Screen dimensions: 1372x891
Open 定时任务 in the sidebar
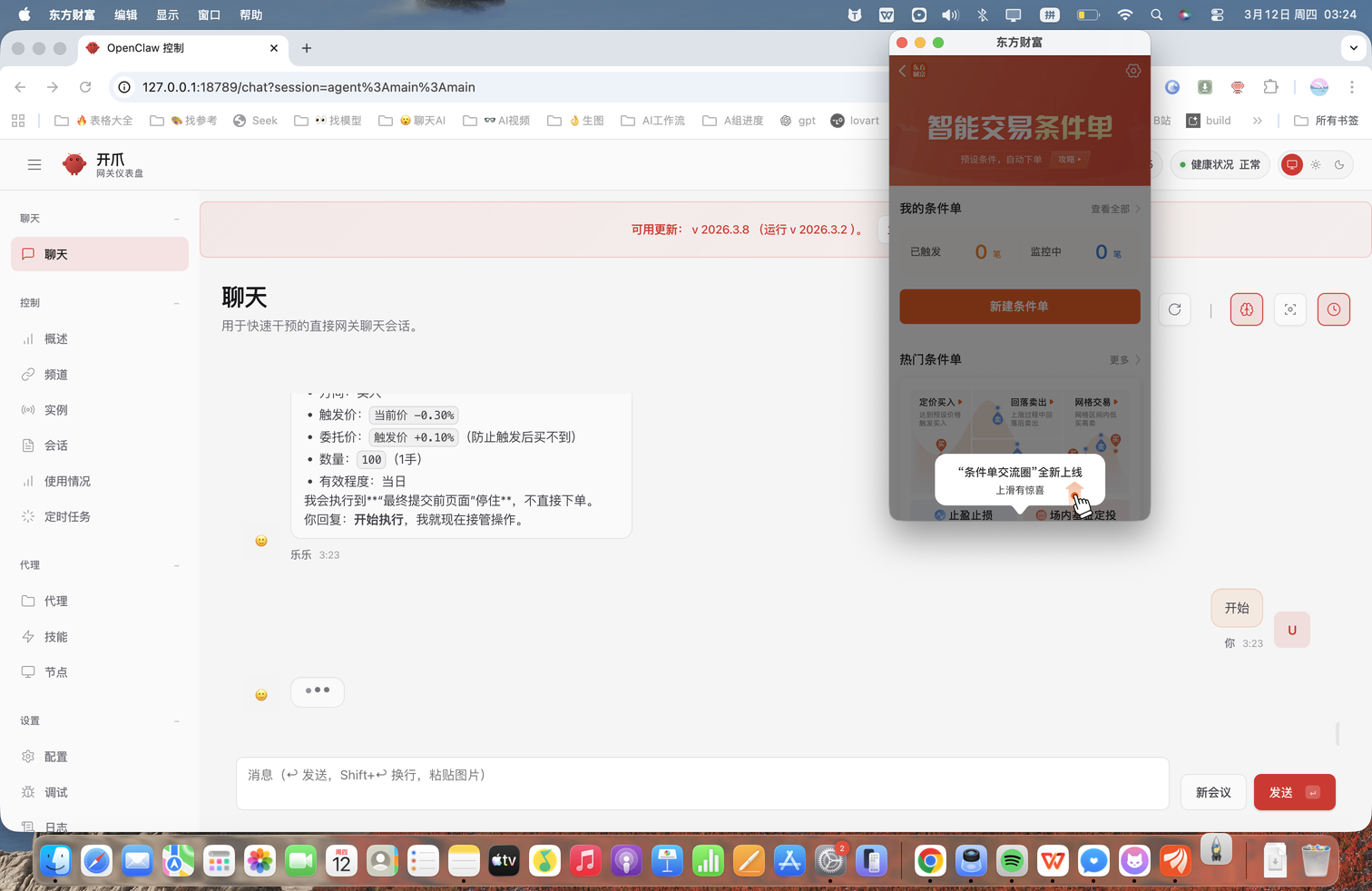[x=67, y=516]
